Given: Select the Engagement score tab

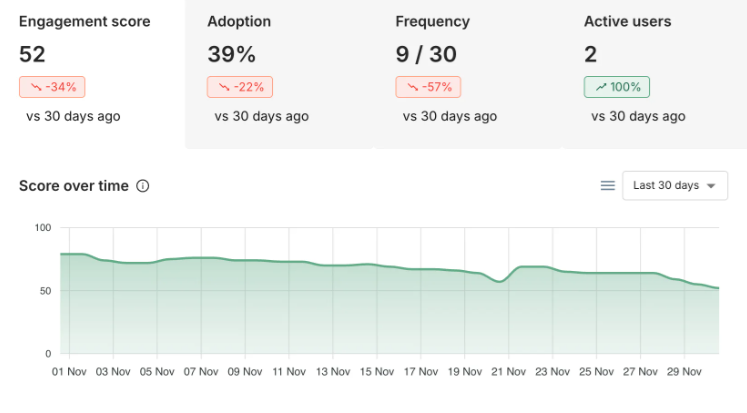Looking at the screenshot, I should [x=85, y=21].
